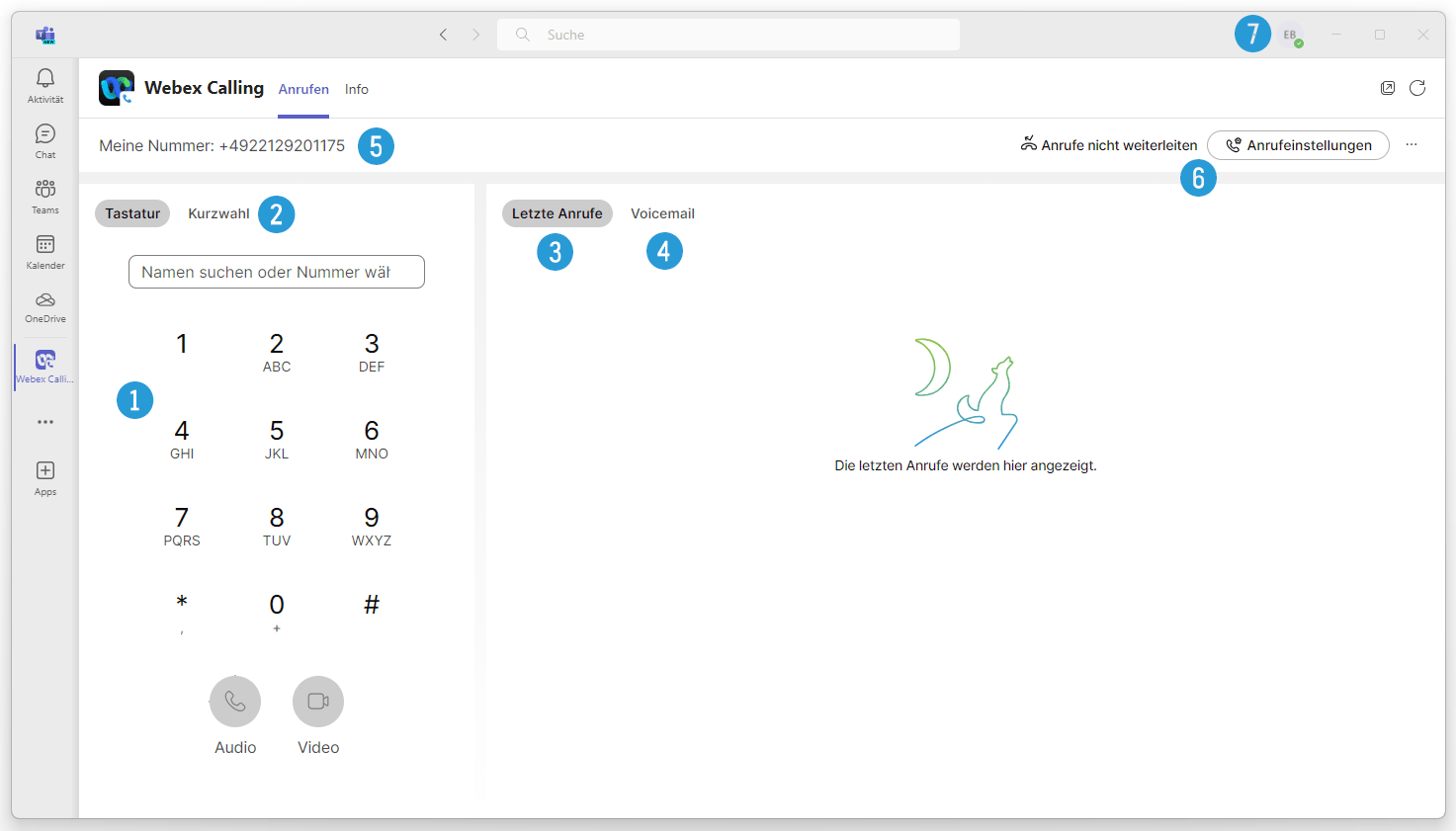Dial digit 2 ABC
The height and width of the screenshot is (831, 1456).
tap(277, 352)
